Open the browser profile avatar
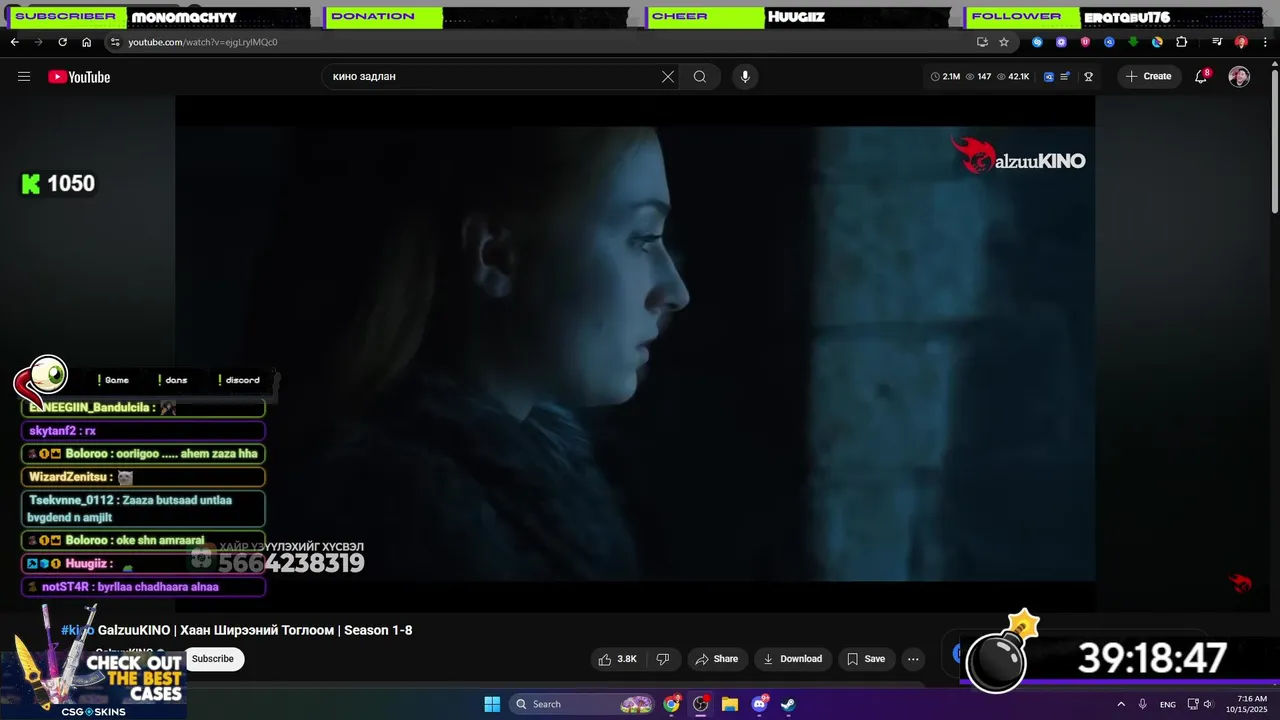Screen dimensions: 1280x720 [1241, 42]
